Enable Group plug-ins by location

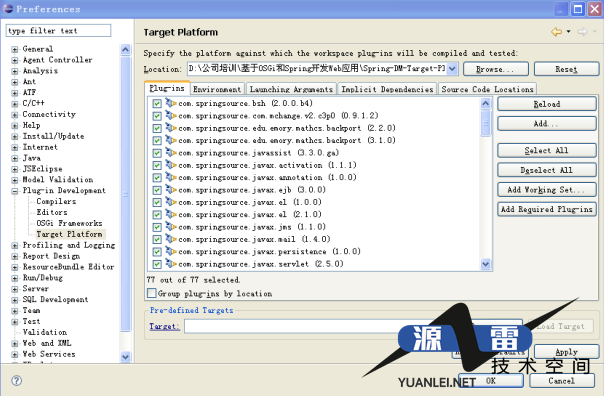(152, 293)
